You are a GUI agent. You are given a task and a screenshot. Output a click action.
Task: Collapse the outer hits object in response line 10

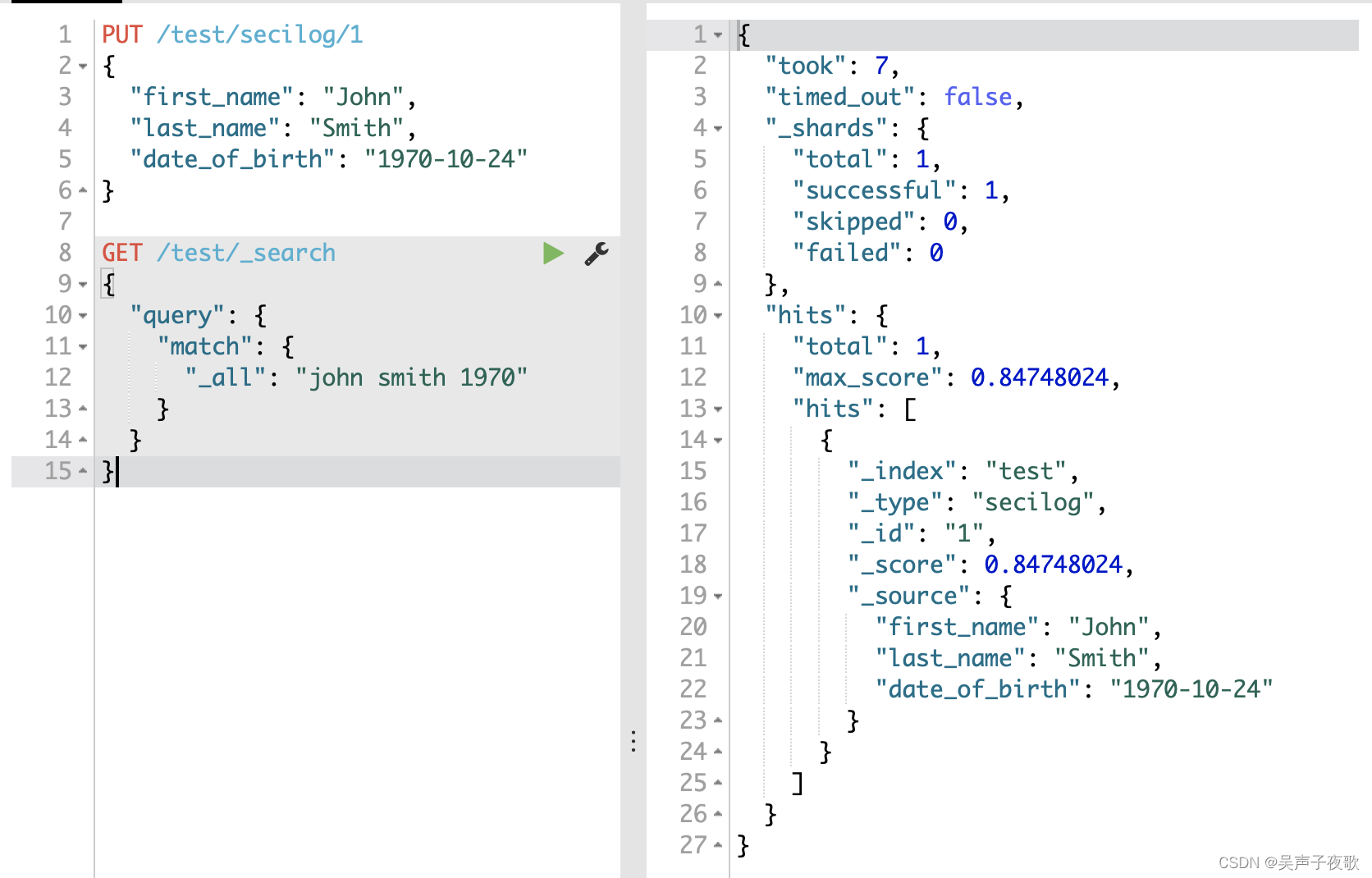pos(718,316)
